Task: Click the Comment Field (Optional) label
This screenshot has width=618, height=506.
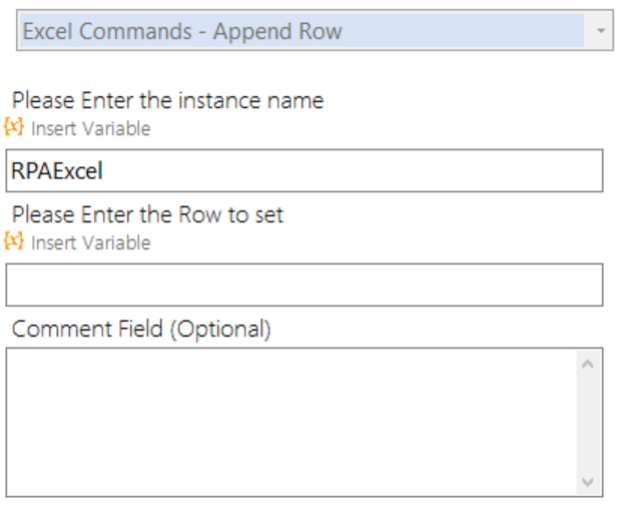Action: coord(141,329)
